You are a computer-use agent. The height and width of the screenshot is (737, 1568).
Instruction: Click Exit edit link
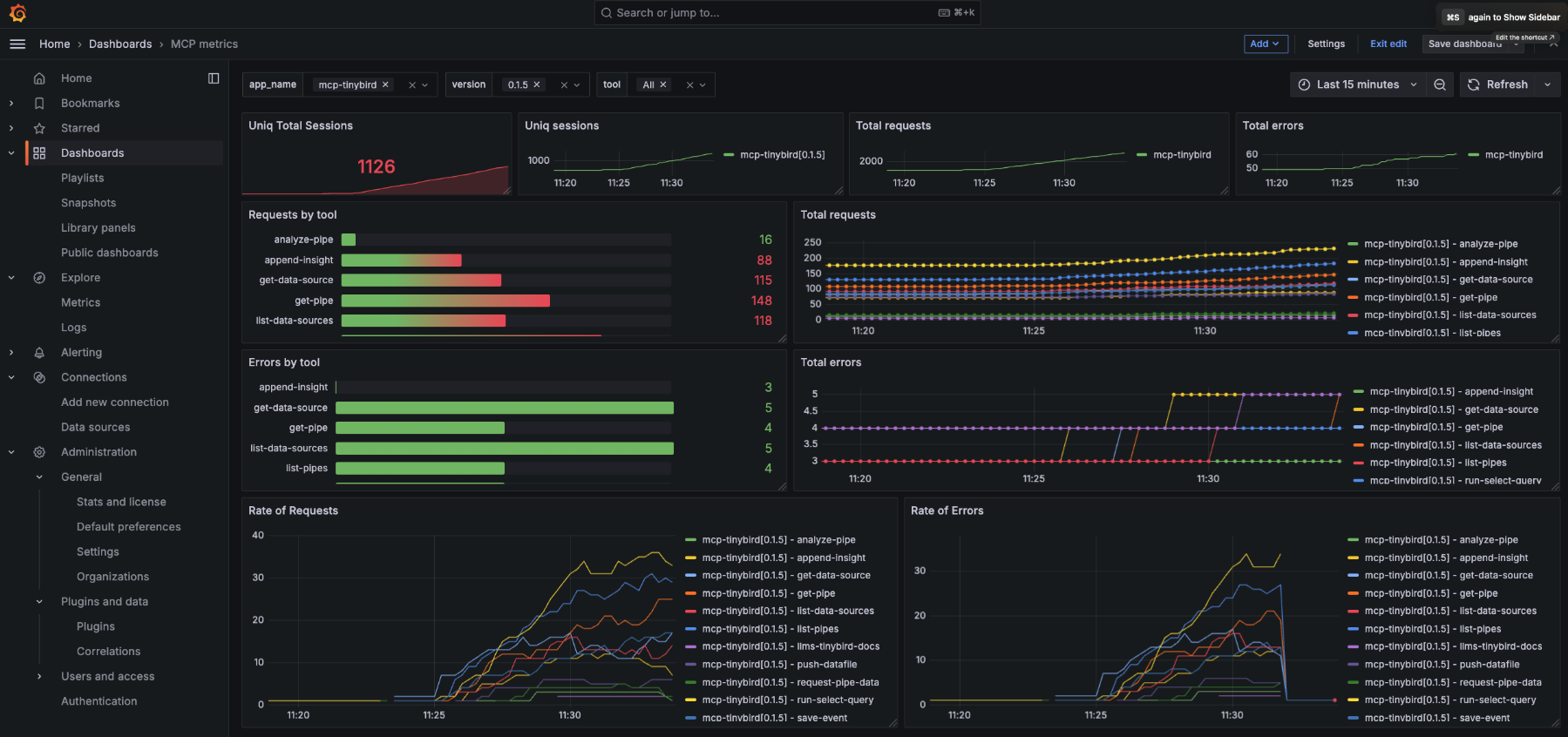(x=1388, y=44)
